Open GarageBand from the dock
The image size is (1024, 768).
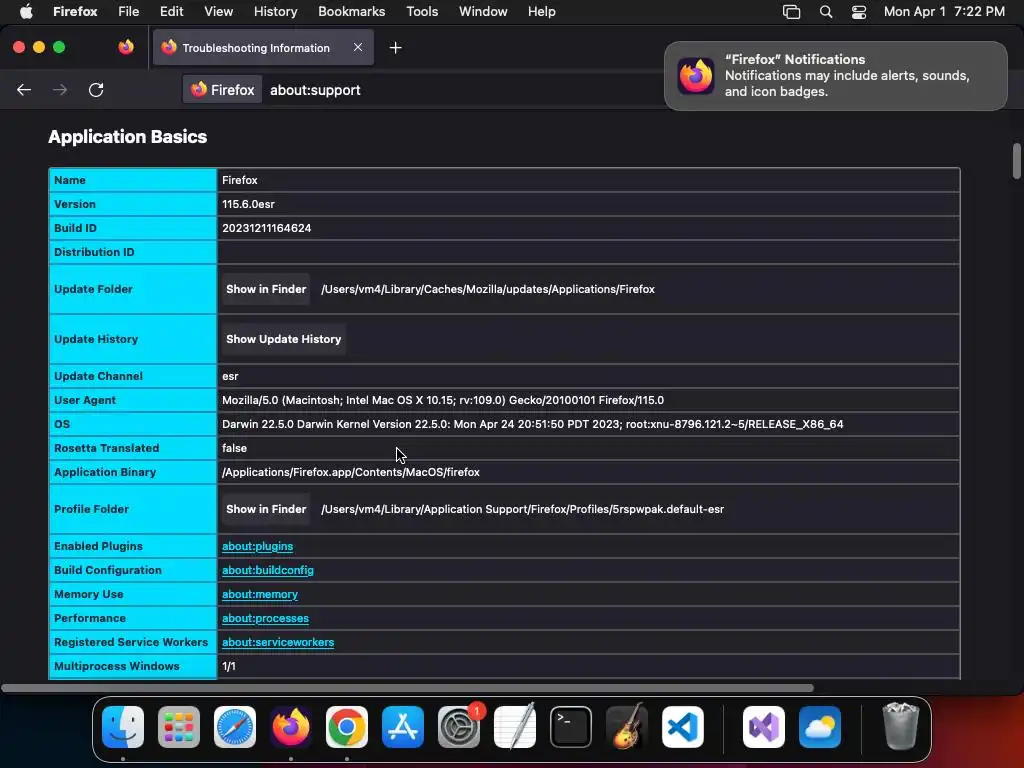(627, 727)
